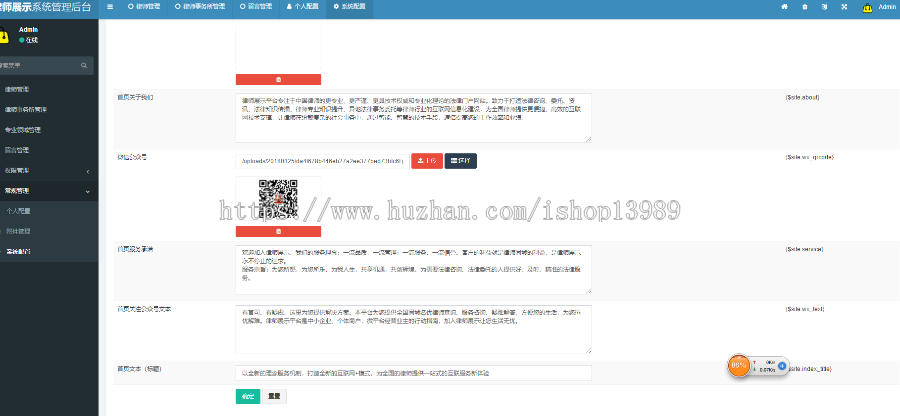The image size is (900, 416).
Task: Click into the 首页服务承诺 textarea
Action: (x=413, y=270)
